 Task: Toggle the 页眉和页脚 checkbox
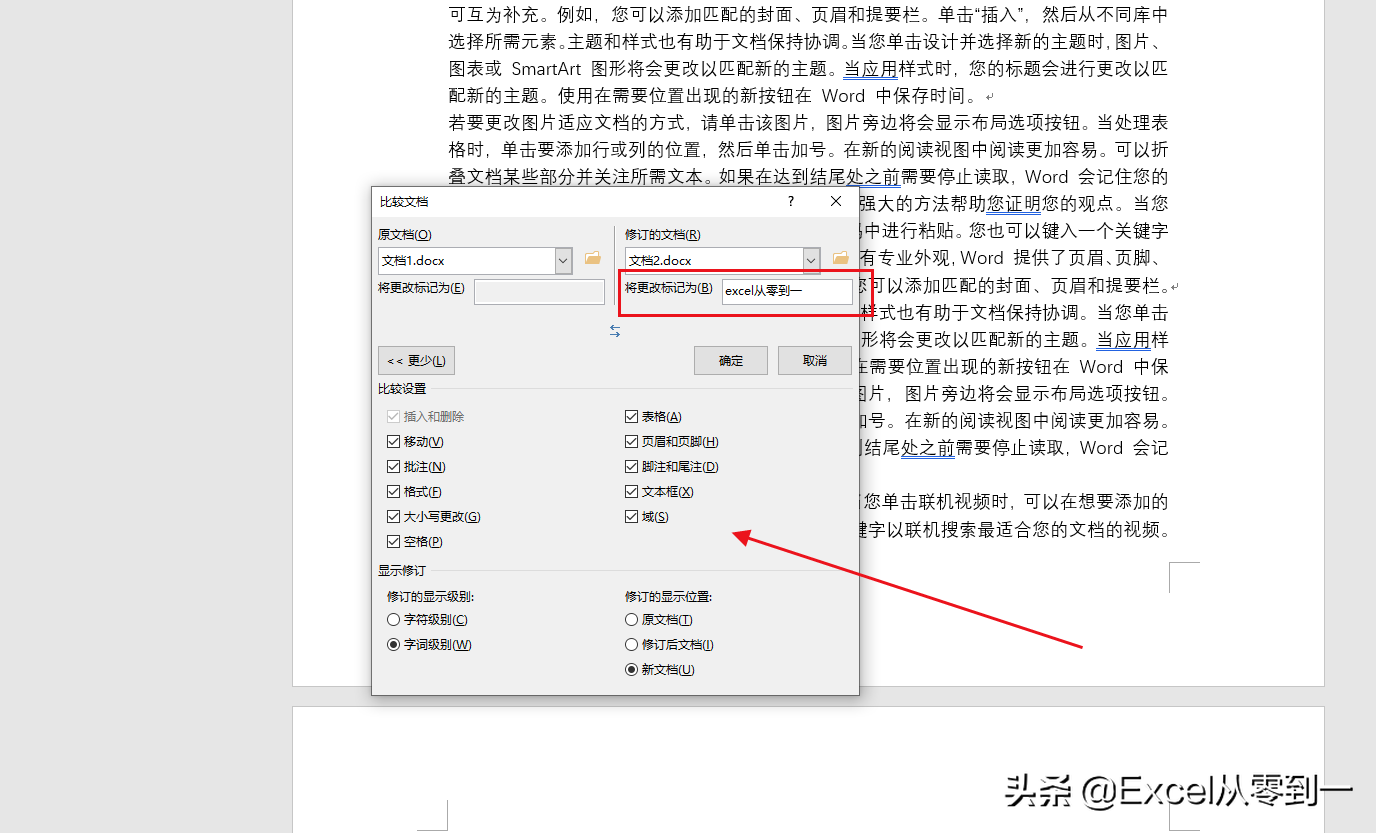(x=631, y=442)
